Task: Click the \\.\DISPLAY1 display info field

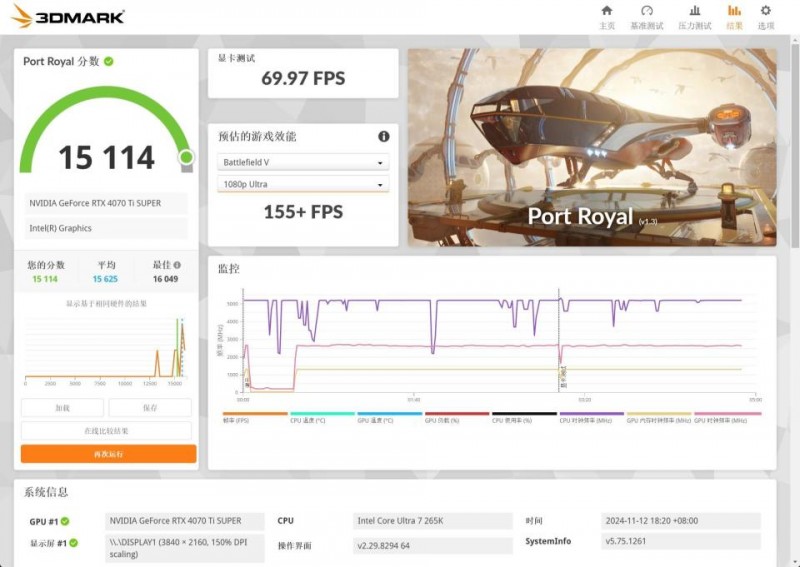Action: (x=185, y=548)
